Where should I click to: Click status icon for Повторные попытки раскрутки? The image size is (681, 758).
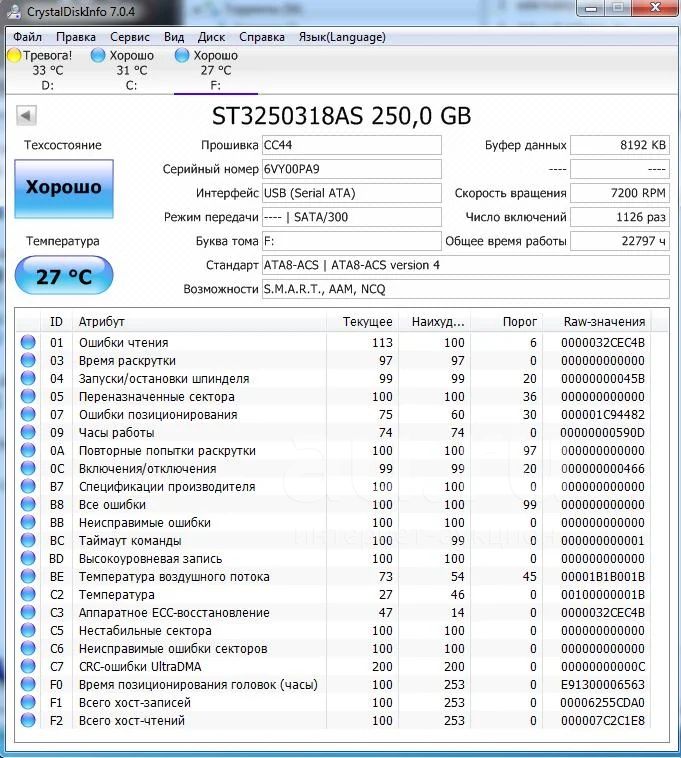[x=28, y=450]
